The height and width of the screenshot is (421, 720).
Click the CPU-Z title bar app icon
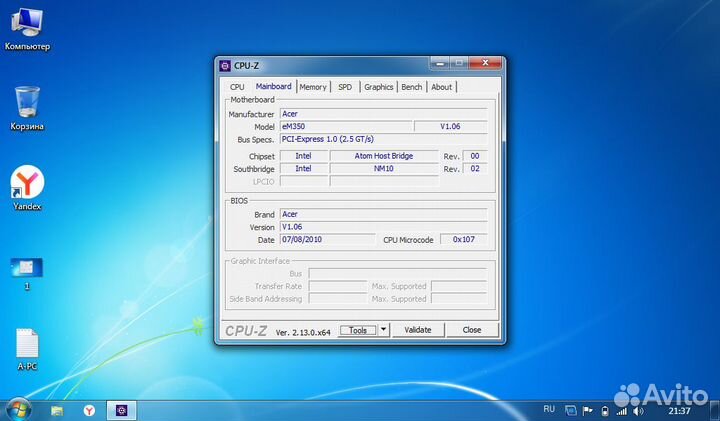[225, 66]
